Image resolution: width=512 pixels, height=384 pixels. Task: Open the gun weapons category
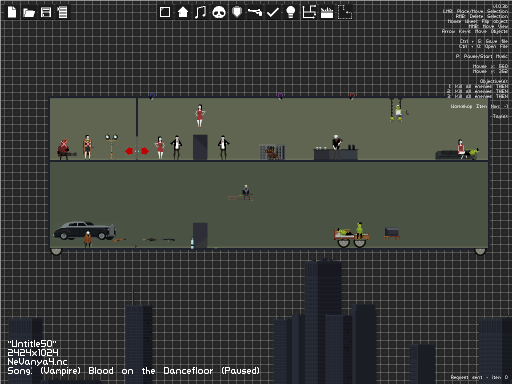(255, 12)
